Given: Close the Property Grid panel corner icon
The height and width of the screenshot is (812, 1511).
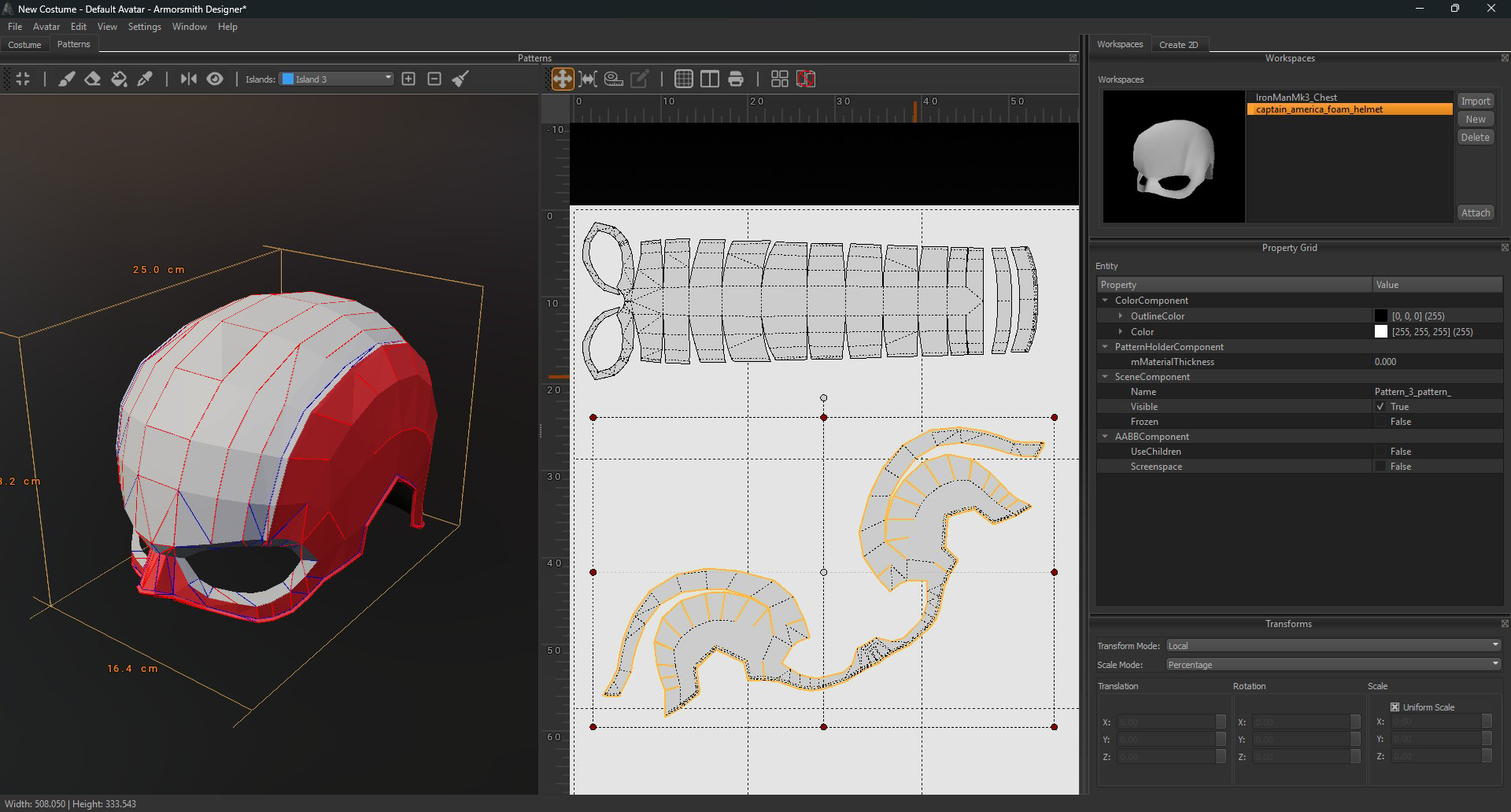Looking at the screenshot, I should pos(1505,248).
